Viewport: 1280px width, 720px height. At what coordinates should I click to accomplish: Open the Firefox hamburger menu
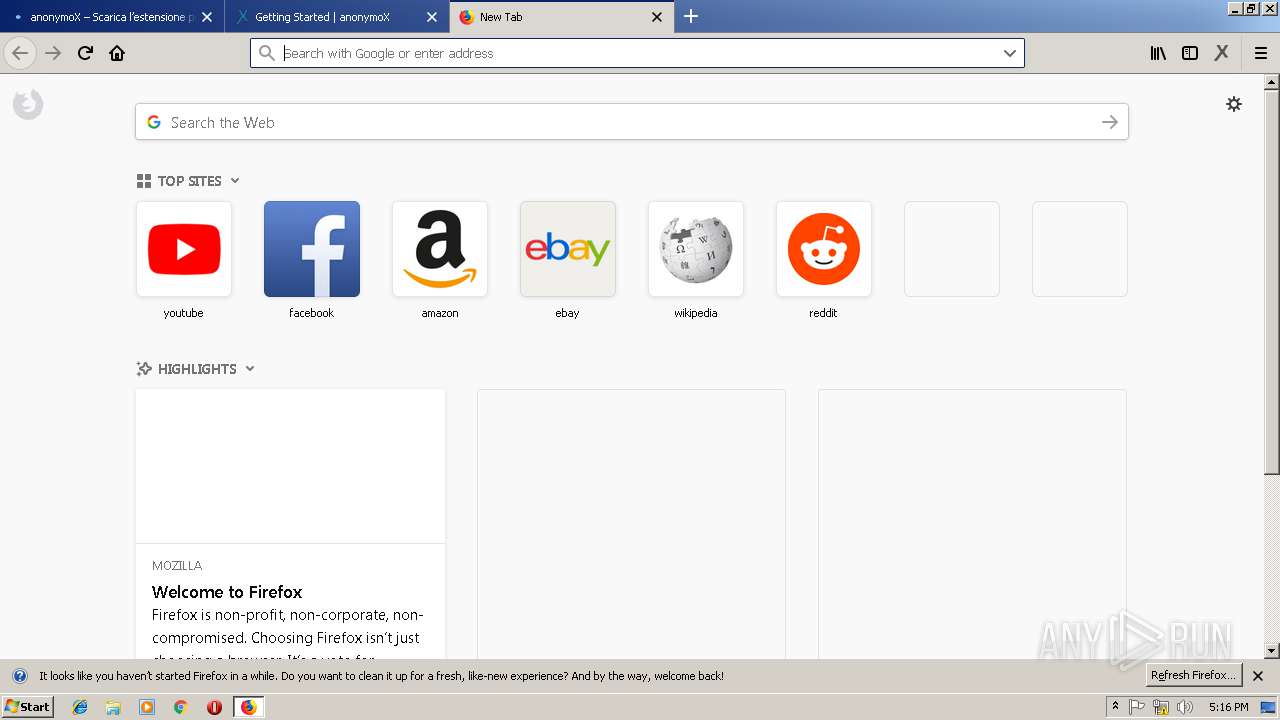click(1261, 53)
